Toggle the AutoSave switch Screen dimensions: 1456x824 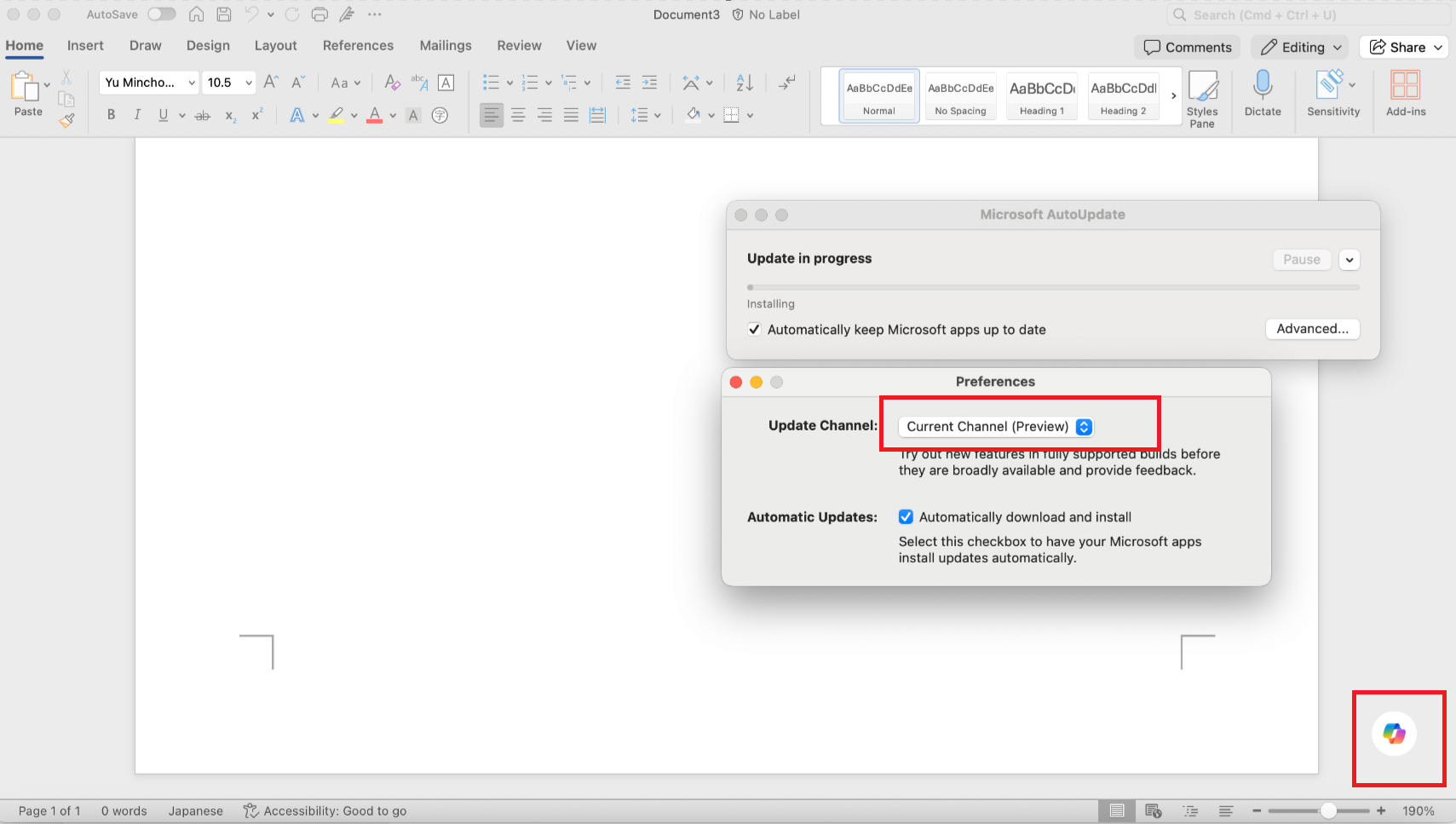point(162,14)
